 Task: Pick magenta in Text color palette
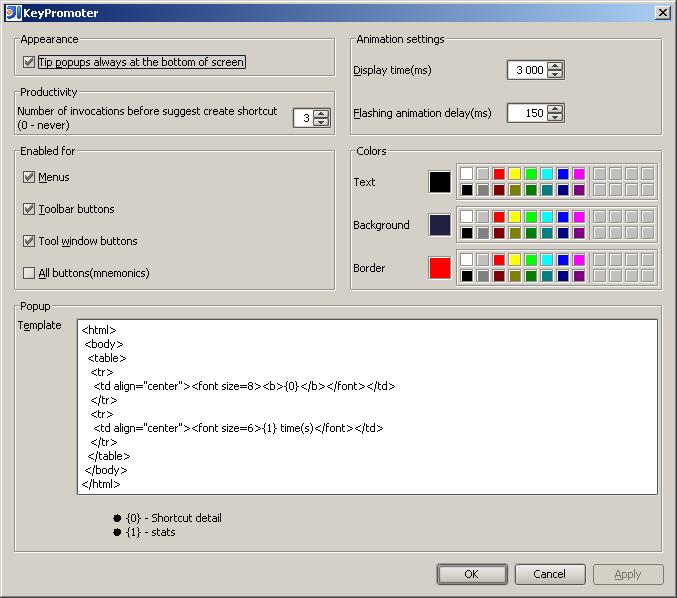pos(579,174)
